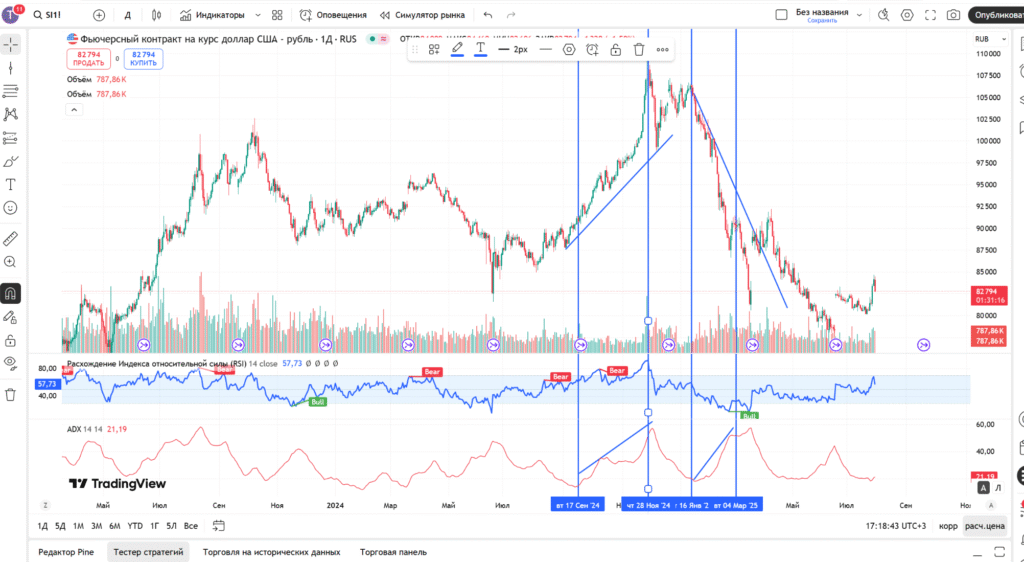1024x562 pixels.
Task: Select the ruler measure tool
Action: (x=10, y=238)
